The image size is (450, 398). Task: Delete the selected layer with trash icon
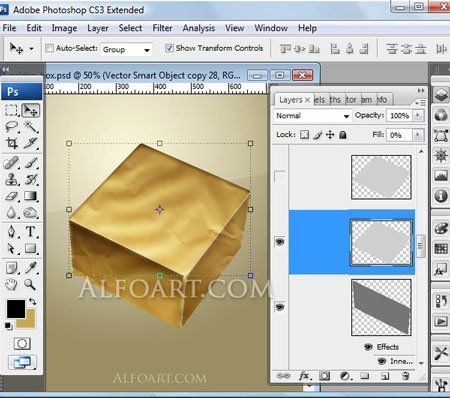pyautogui.click(x=405, y=376)
